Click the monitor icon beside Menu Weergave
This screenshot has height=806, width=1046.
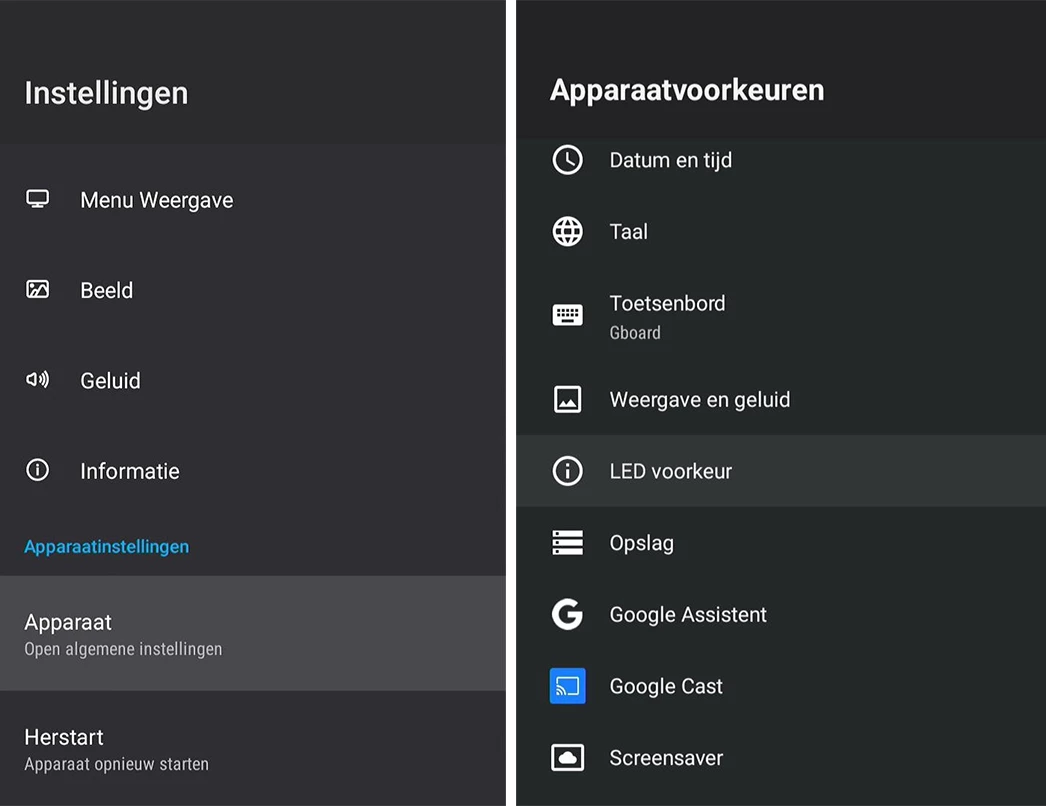coord(37,199)
